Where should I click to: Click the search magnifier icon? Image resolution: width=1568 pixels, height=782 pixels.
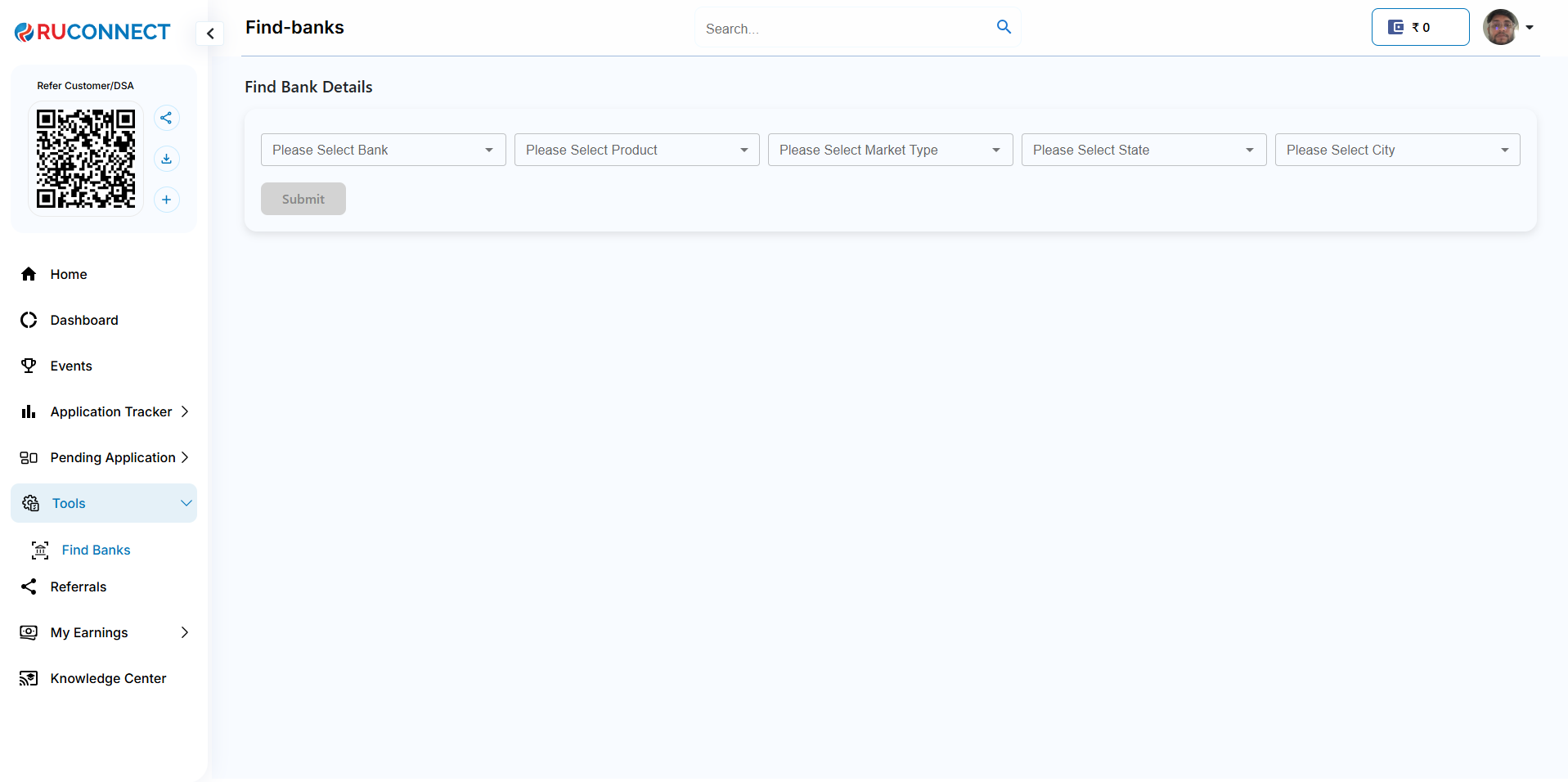1004,27
